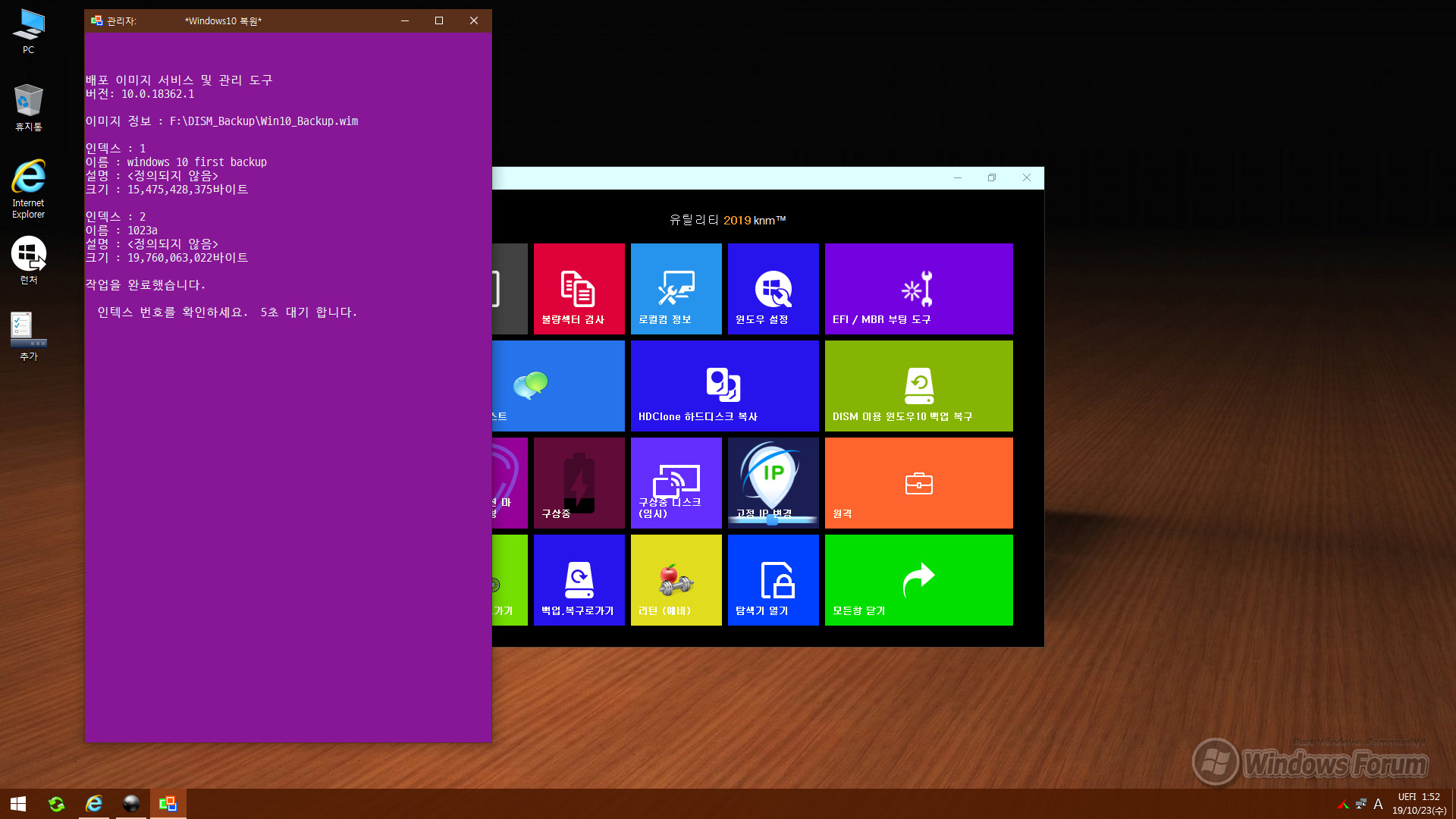
Task: Click the image path F:\DISM_Backup\Win10_Backup.wim text
Action: coord(264,121)
